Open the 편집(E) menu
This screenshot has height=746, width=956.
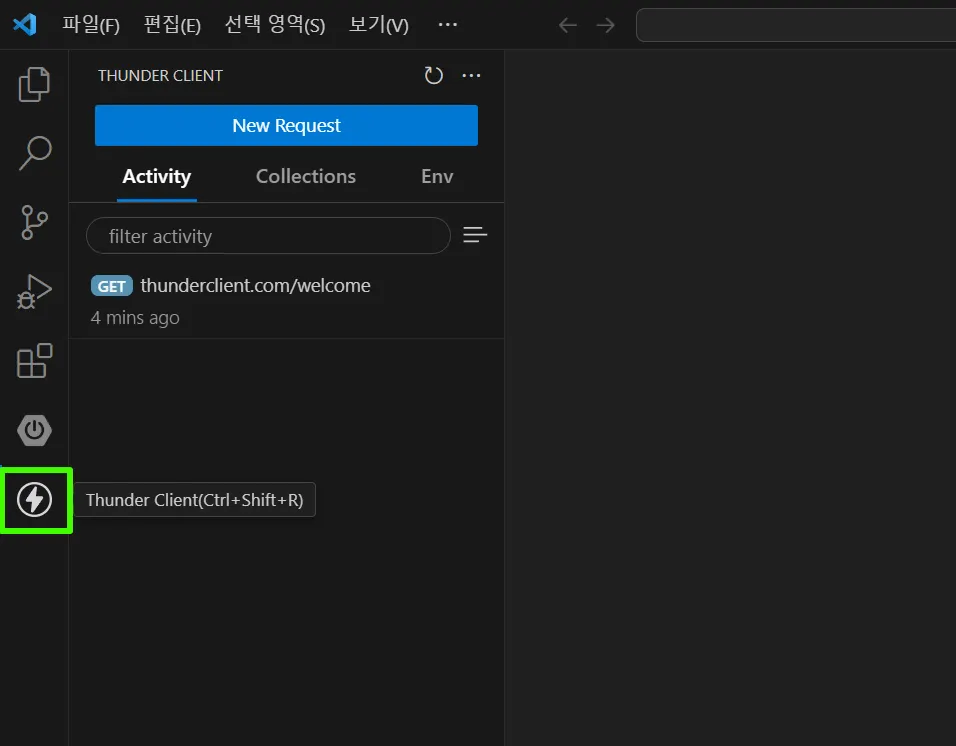(172, 25)
